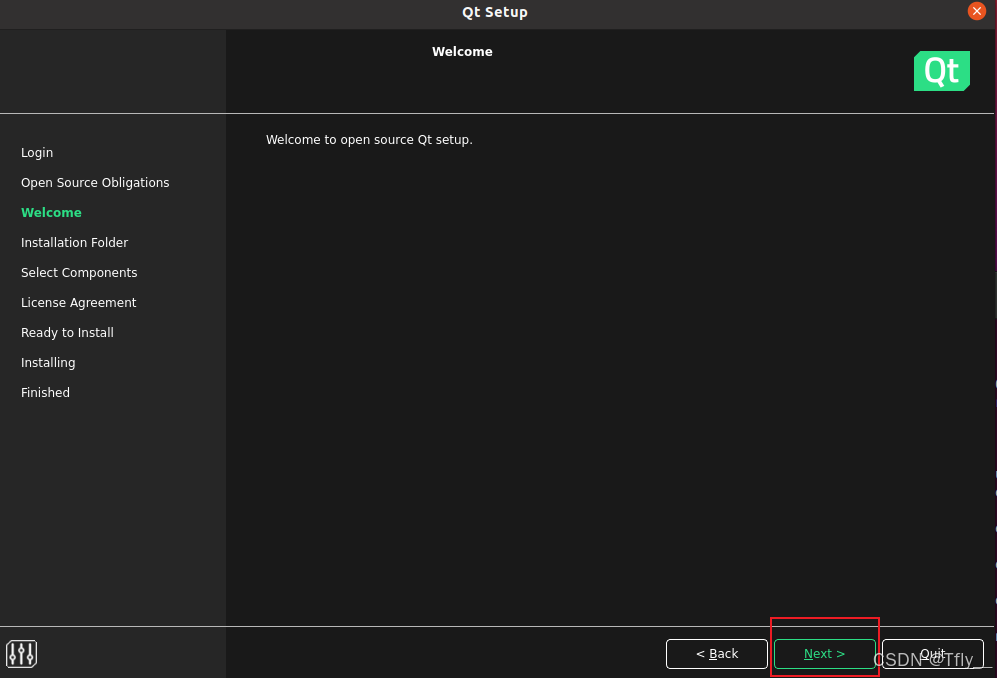The height and width of the screenshot is (678, 997).
Task: Click the green Qt logo
Action: 942,71
